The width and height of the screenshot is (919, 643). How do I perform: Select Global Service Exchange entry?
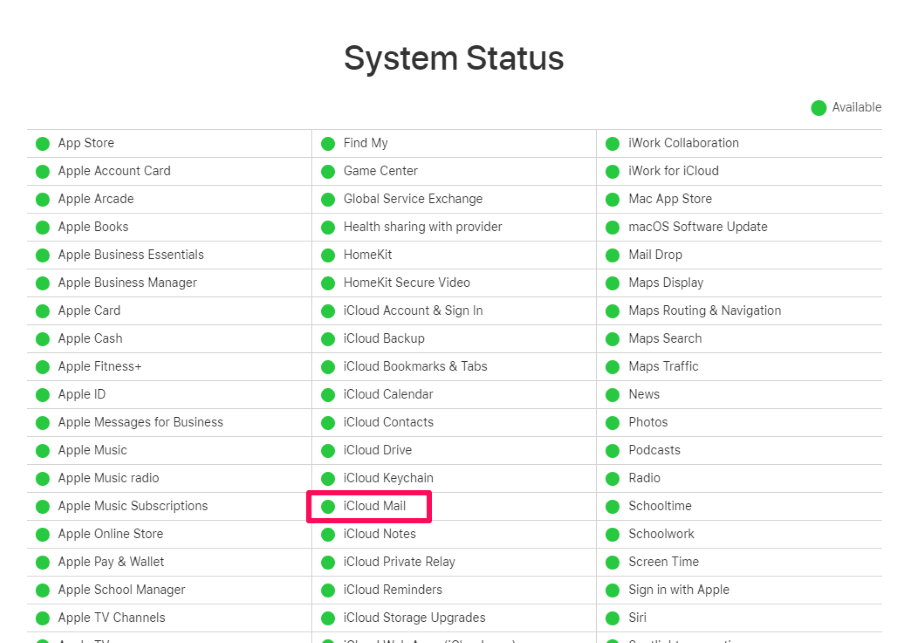[x=413, y=199]
